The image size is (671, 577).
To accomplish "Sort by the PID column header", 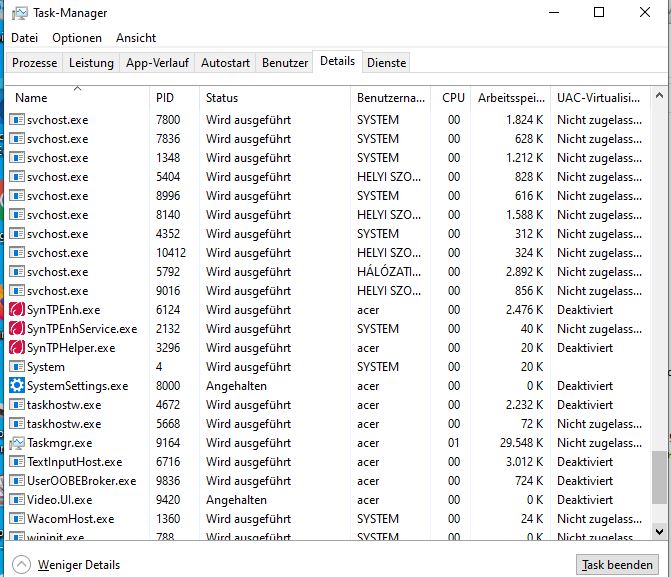I will coord(175,98).
